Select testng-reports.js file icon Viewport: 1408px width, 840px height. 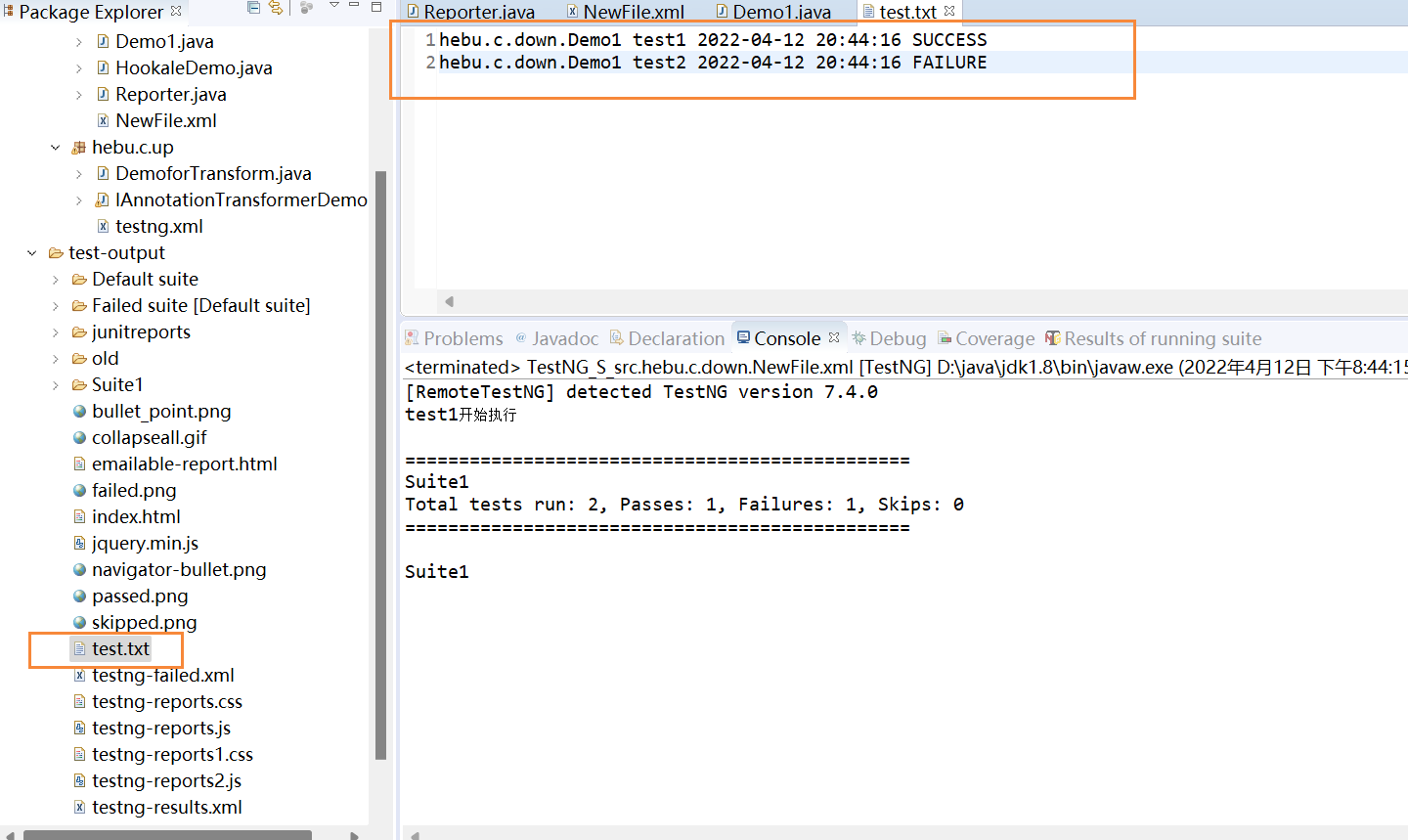80,729
